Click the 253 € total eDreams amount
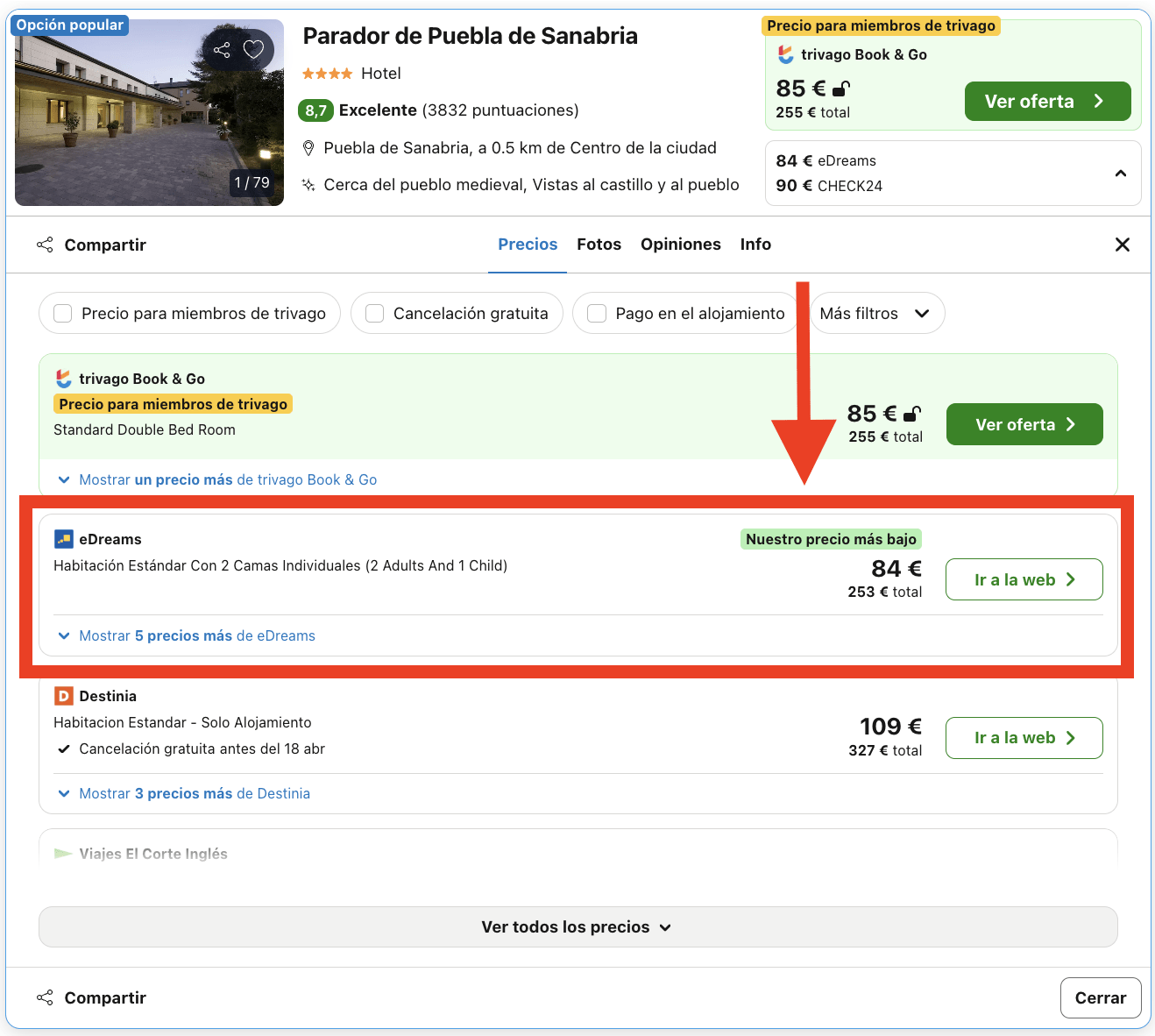Screen dimensions: 1155x1036 pos(885,593)
